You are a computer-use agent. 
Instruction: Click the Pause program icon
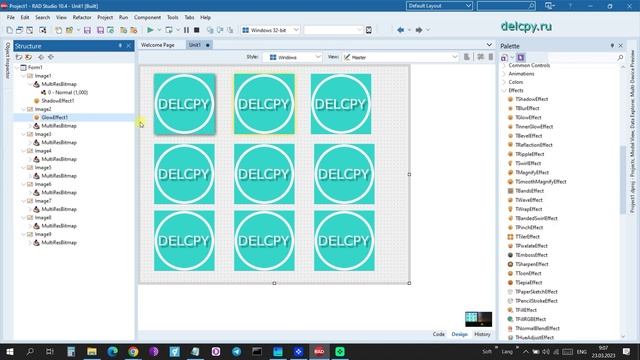[186, 30]
